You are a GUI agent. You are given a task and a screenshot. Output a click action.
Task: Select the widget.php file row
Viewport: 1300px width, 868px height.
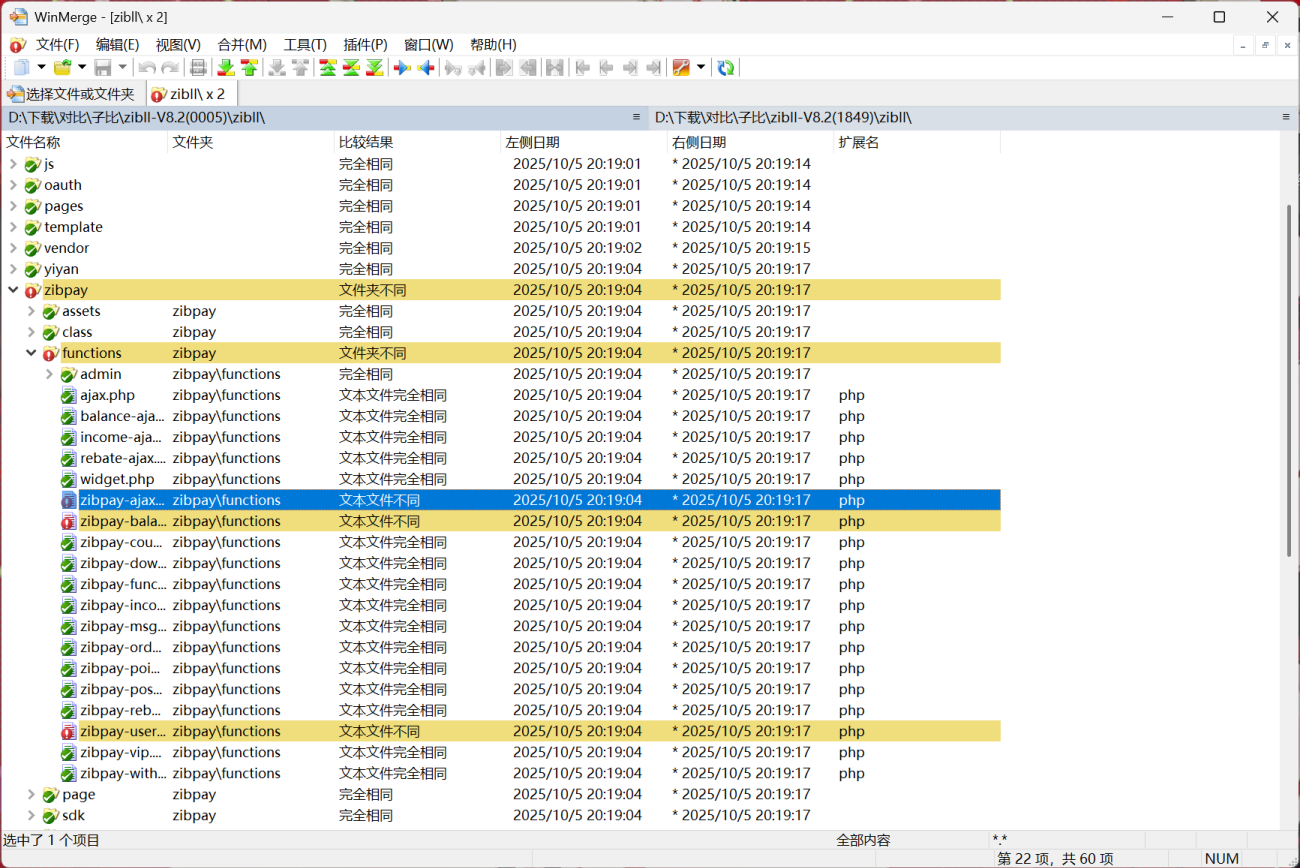pos(117,479)
